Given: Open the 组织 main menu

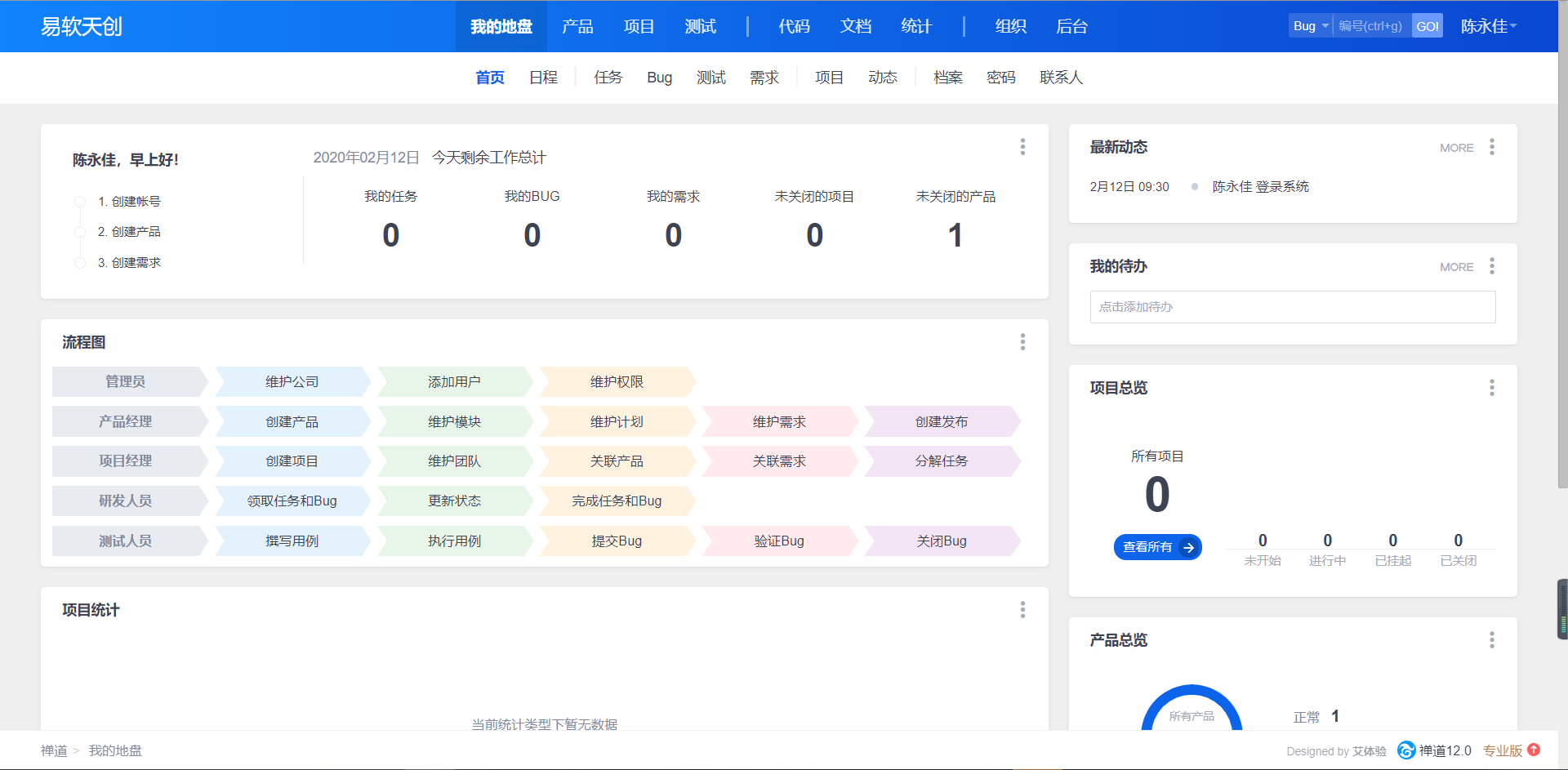Looking at the screenshot, I should tap(1010, 26).
